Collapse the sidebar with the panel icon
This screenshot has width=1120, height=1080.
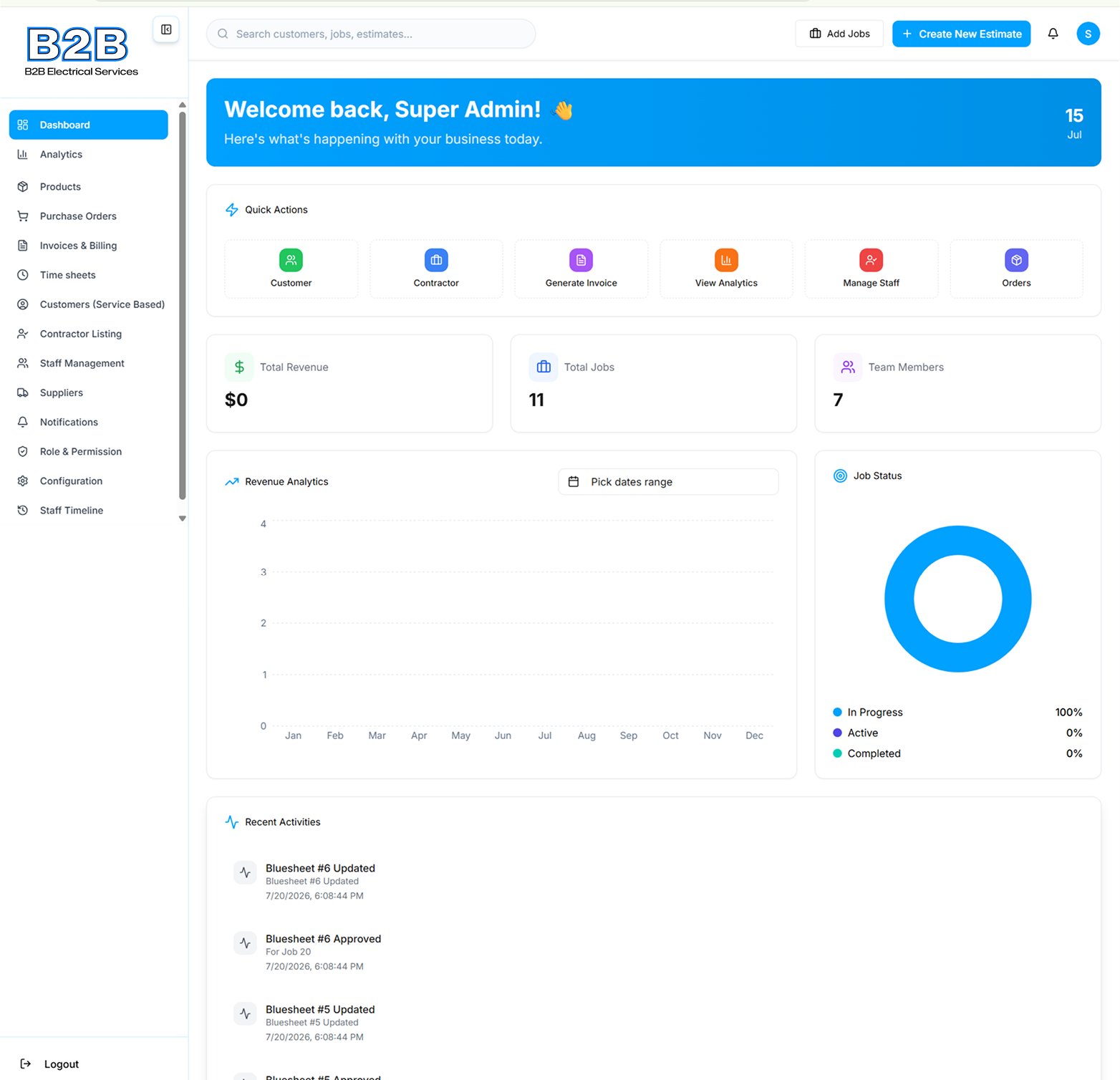tap(166, 29)
